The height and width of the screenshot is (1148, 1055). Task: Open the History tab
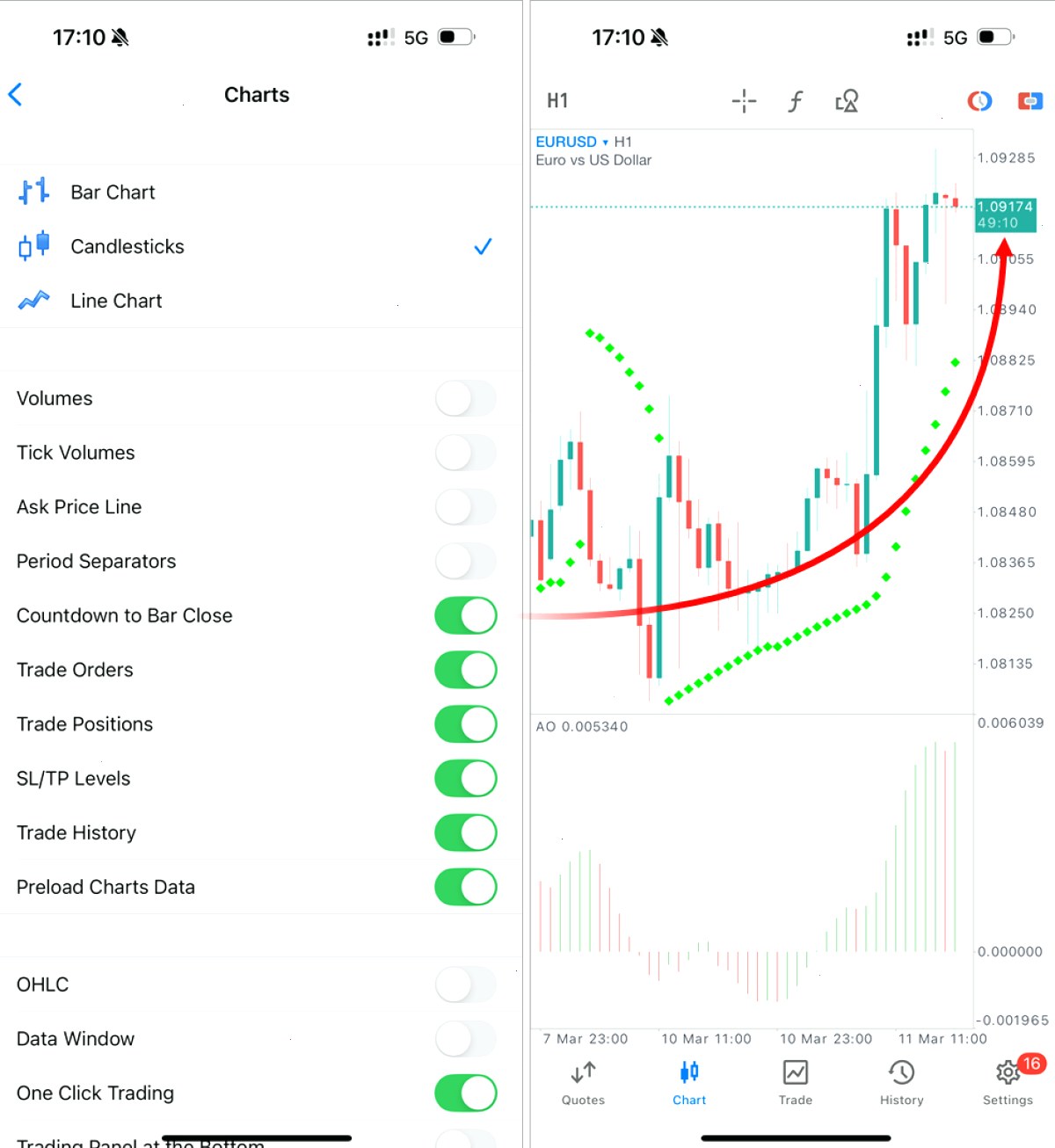[x=902, y=1083]
